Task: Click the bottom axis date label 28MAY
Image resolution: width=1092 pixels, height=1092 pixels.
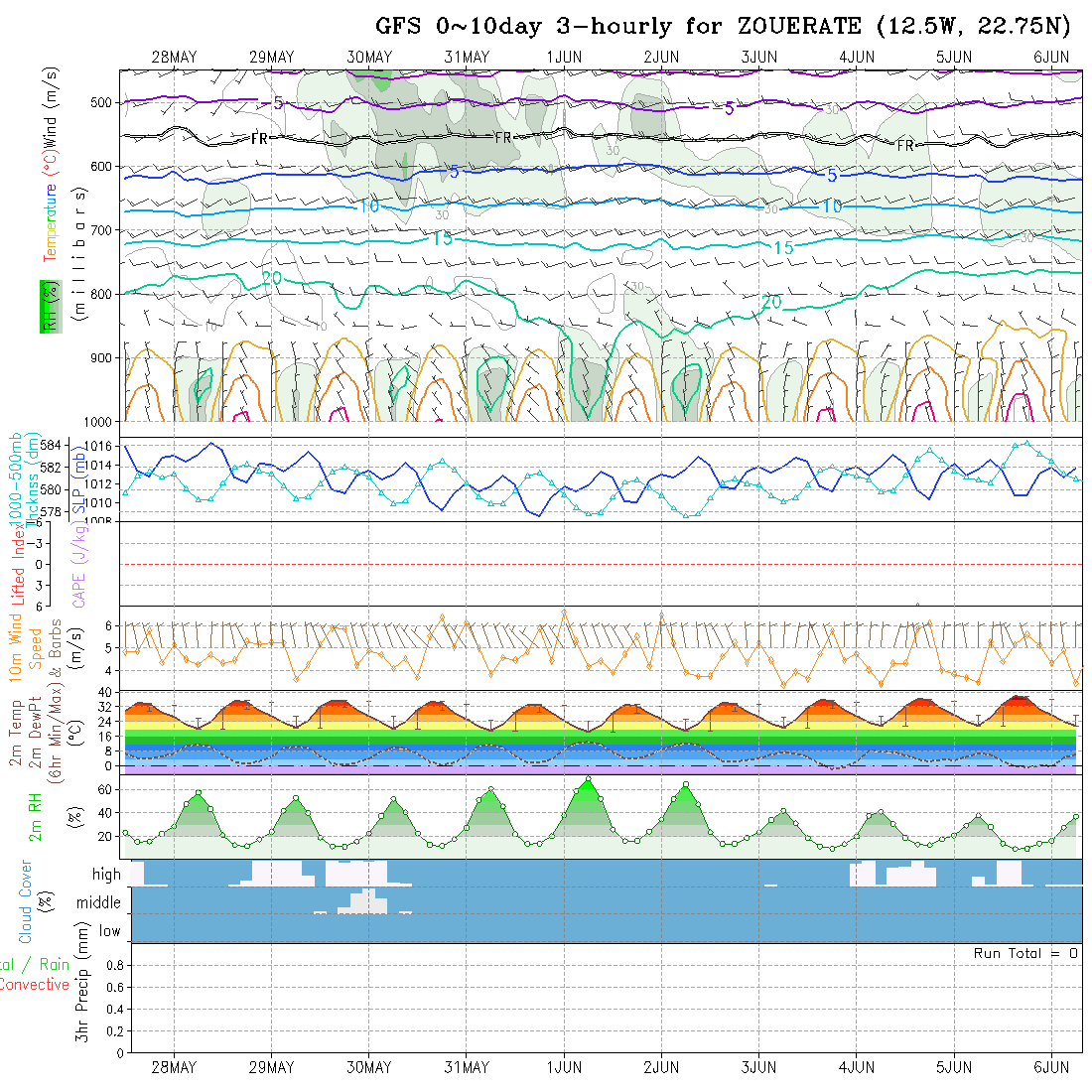Action: coord(174,1067)
